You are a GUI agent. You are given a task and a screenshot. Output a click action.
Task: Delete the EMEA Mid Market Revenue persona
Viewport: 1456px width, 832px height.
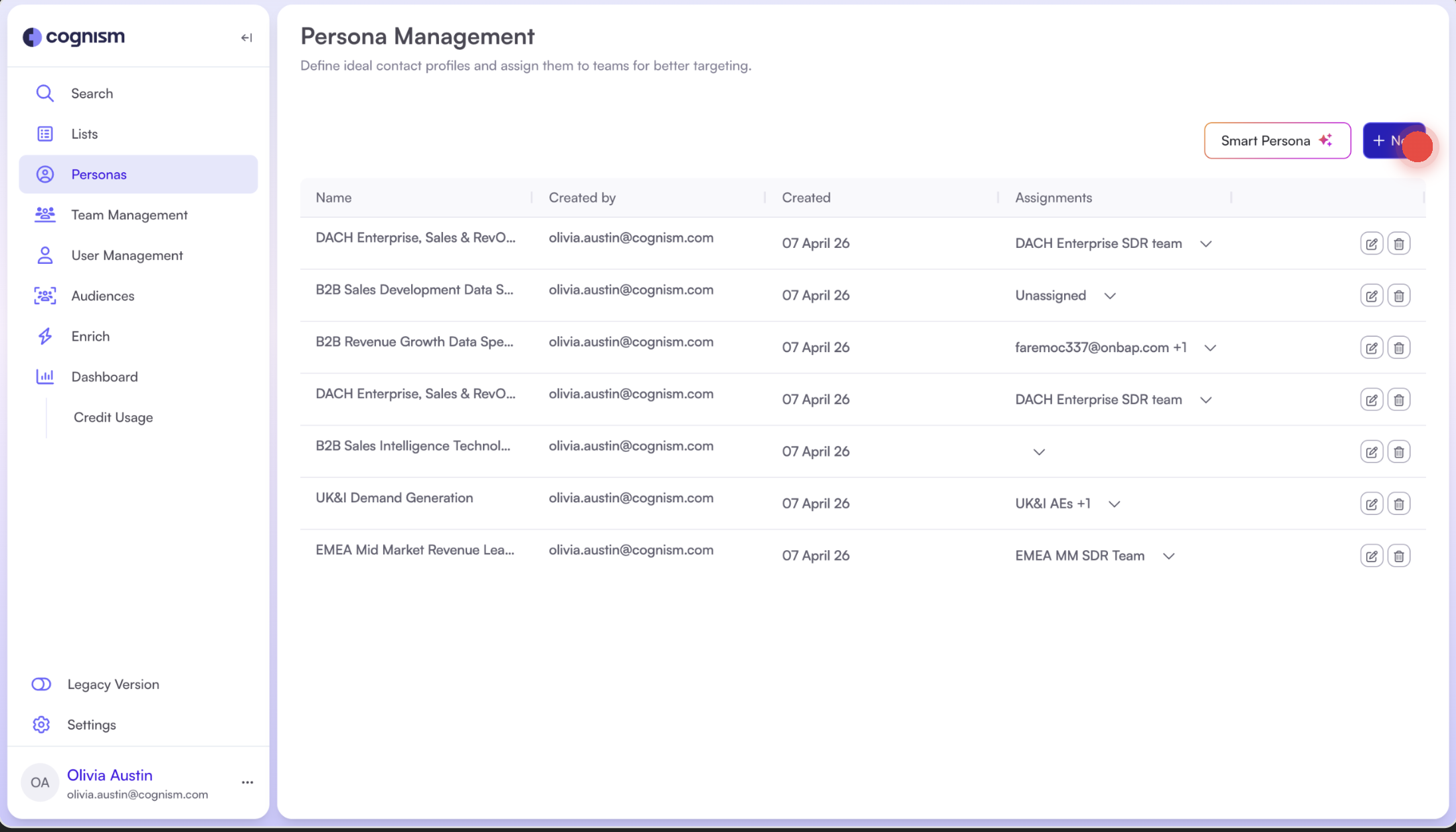[x=1399, y=556]
